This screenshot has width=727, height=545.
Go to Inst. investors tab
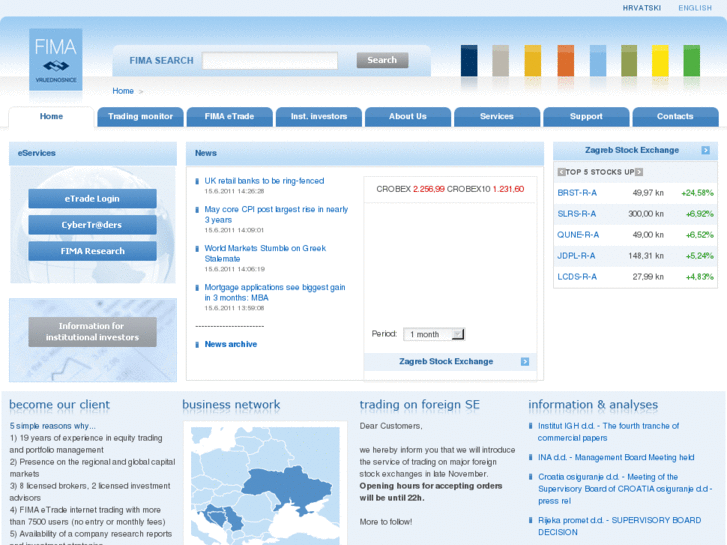point(319,117)
